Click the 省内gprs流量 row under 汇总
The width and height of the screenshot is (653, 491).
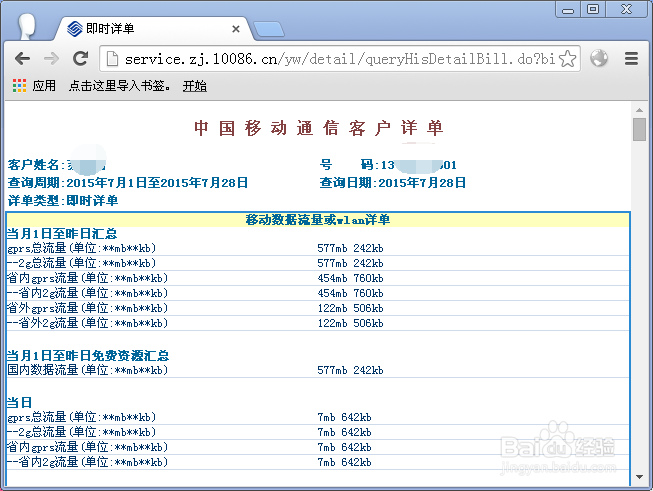[318, 278]
